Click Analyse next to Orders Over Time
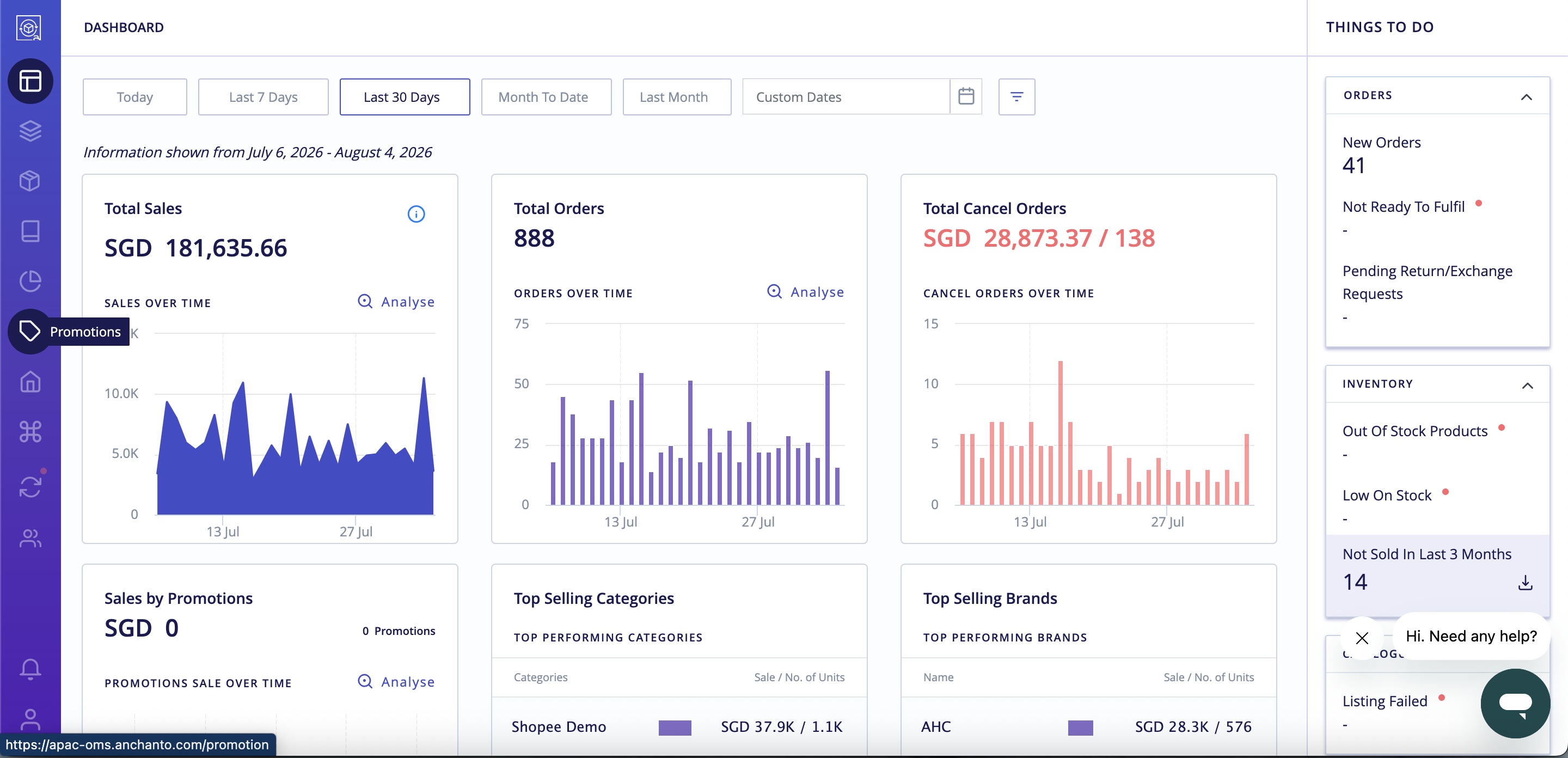The height and width of the screenshot is (758, 1568). pos(805,292)
